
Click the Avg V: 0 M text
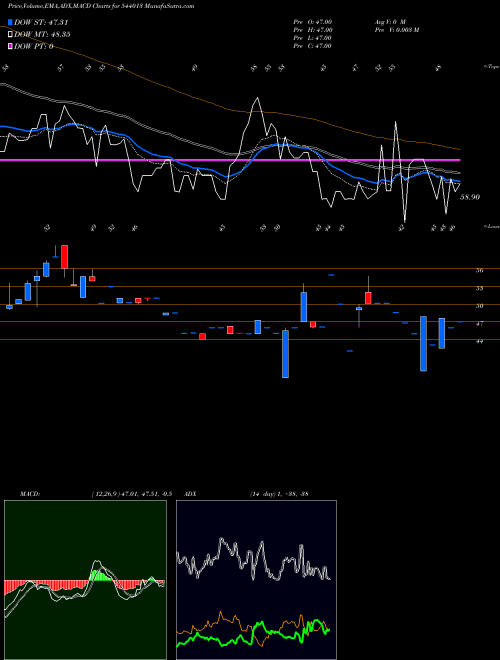tap(390, 22)
